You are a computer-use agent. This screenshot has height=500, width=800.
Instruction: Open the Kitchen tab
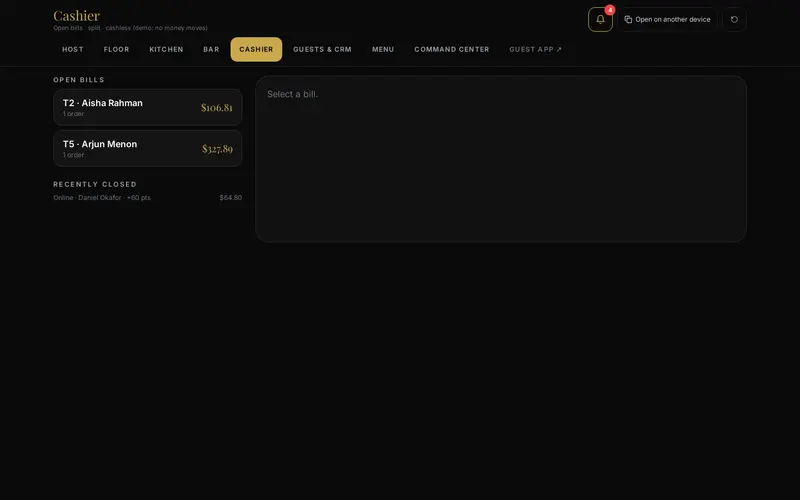point(166,49)
